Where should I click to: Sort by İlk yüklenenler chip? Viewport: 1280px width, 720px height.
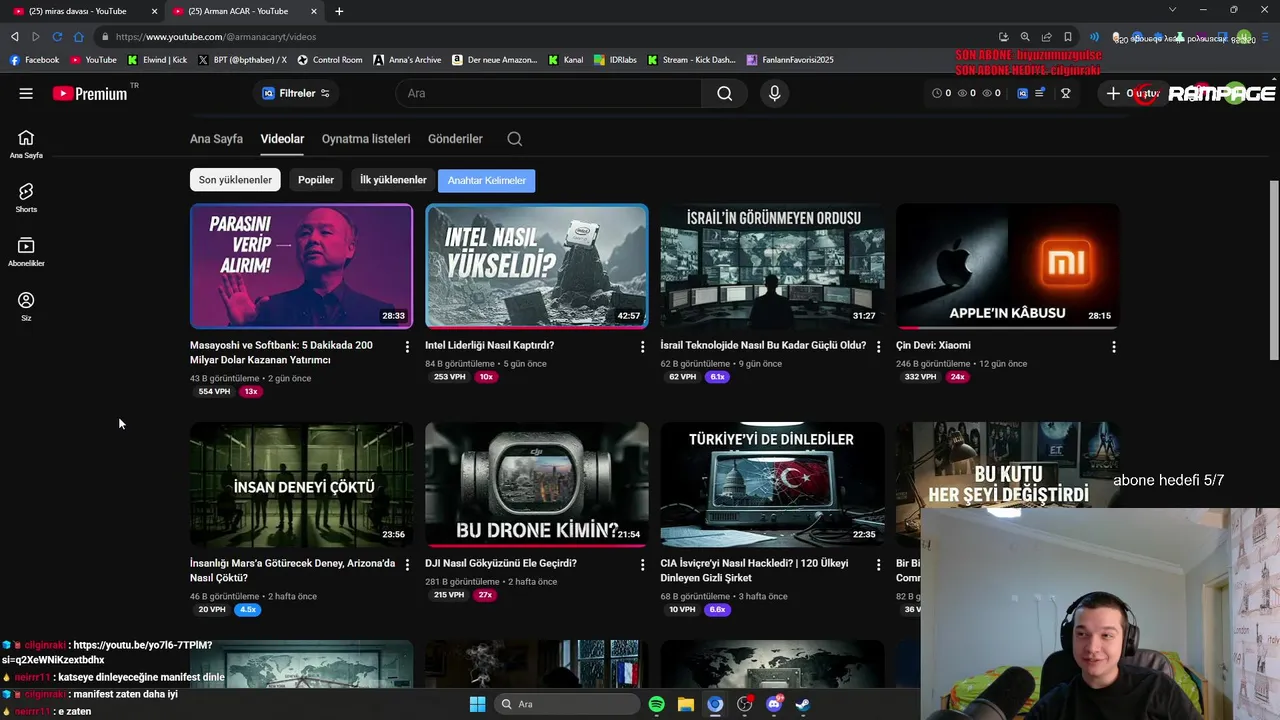pyautogui.click(x=393, y=180)
